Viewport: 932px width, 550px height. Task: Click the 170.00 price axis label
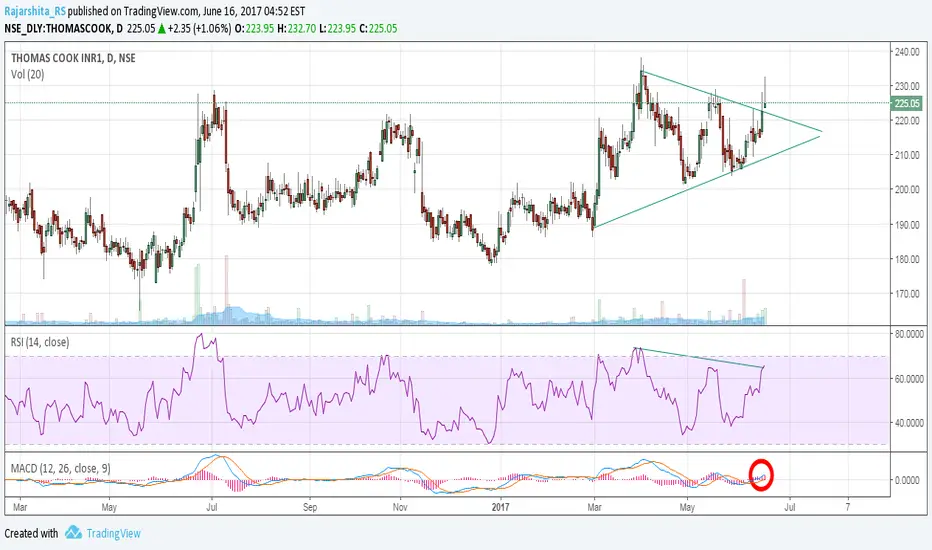coord(907,294)
